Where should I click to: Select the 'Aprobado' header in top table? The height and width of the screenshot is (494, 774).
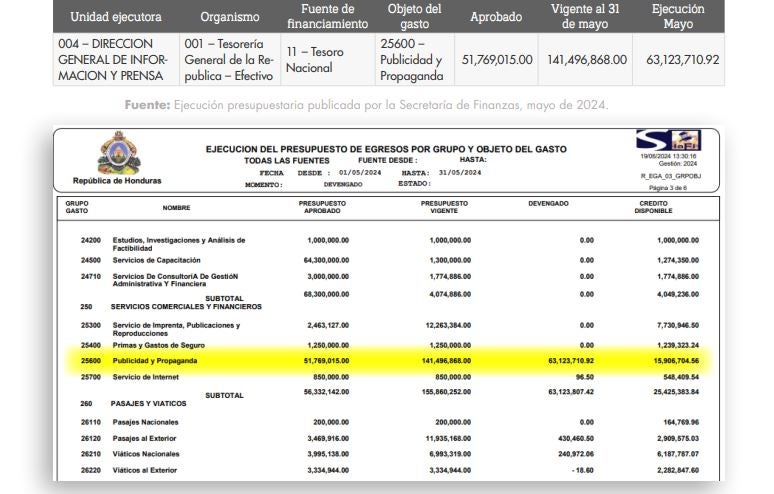click(x=496, y=17)
